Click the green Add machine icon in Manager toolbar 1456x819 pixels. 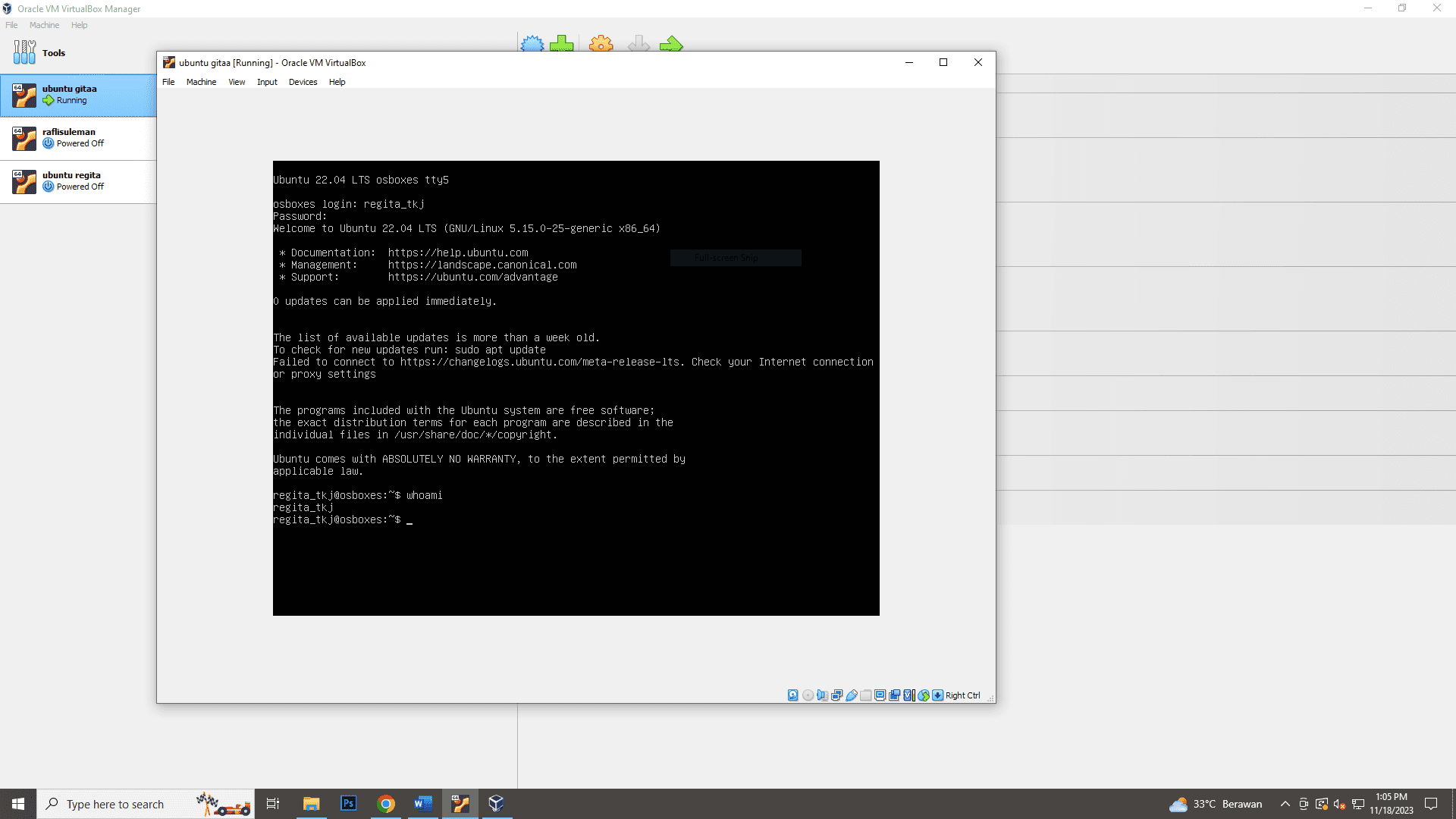(562, 43)
